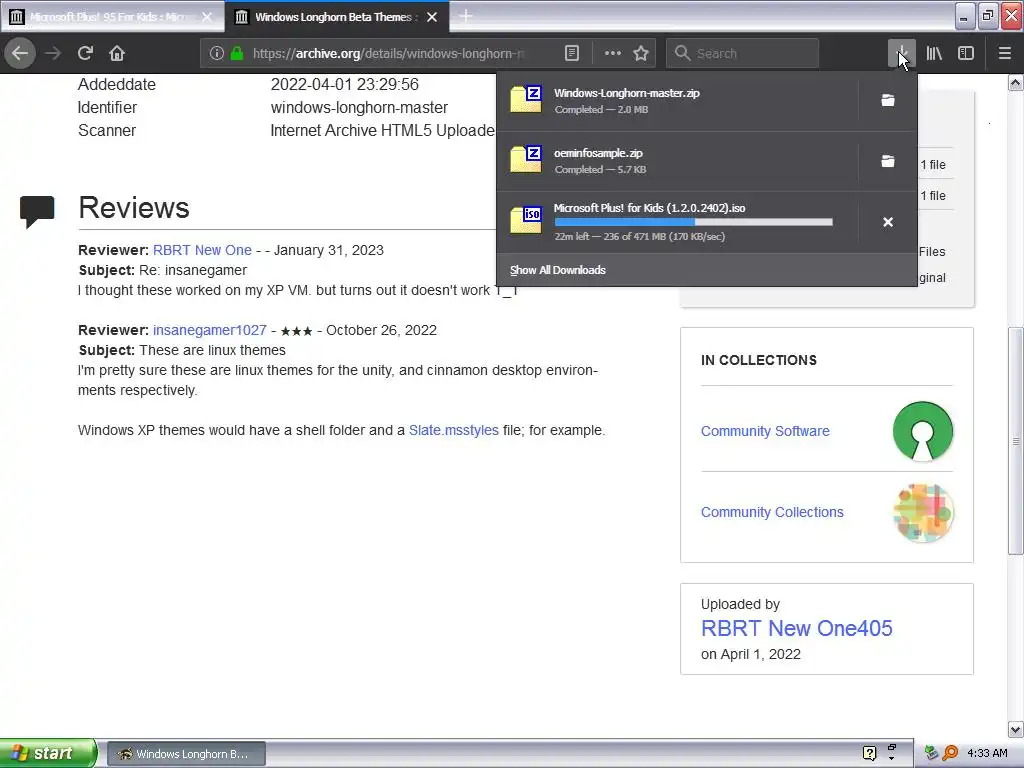The height and width of the screenshot is (768, 1024).
Task: Follow the Slate.msstyles link
Action: [453, 430]
